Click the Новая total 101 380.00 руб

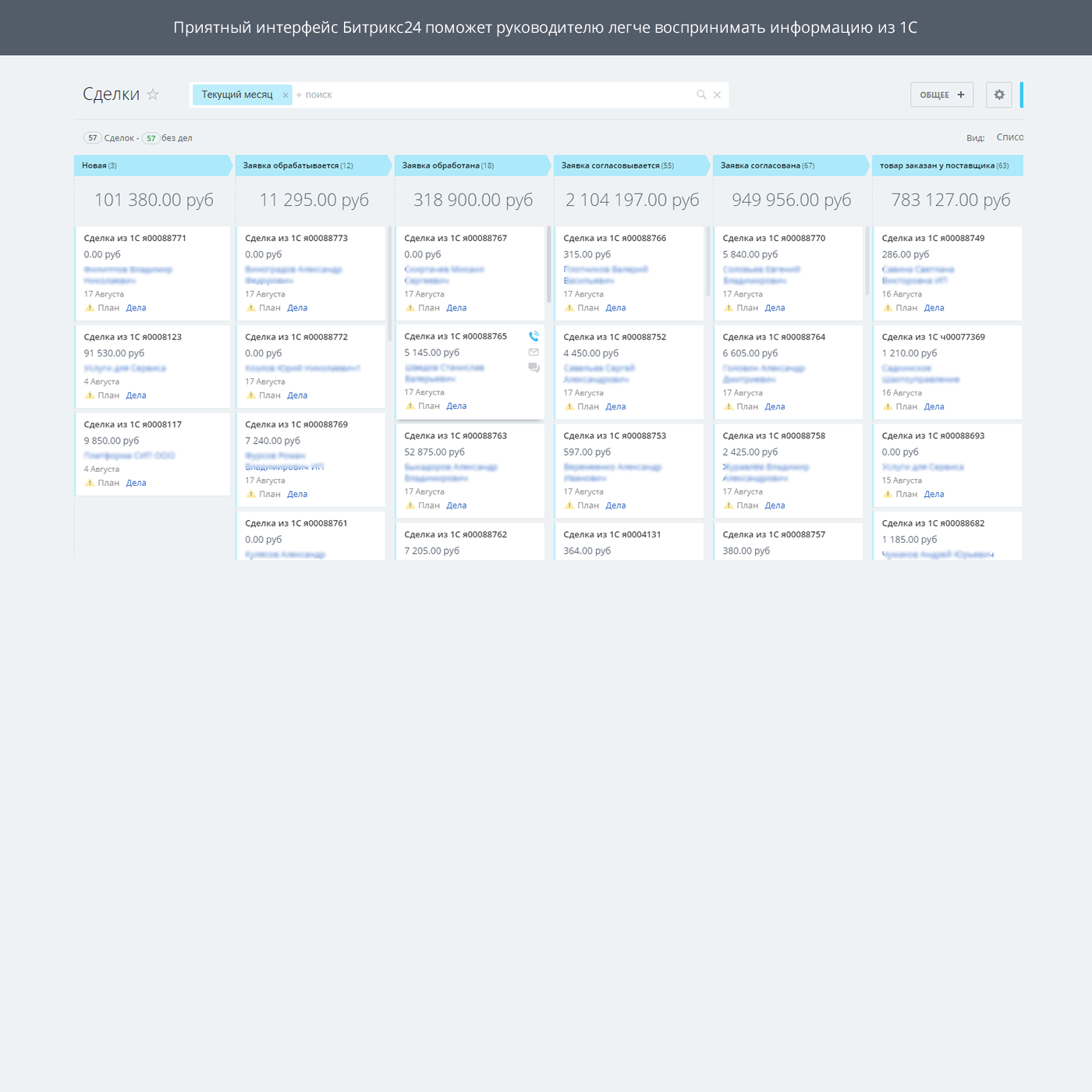[x=154, y=200]
